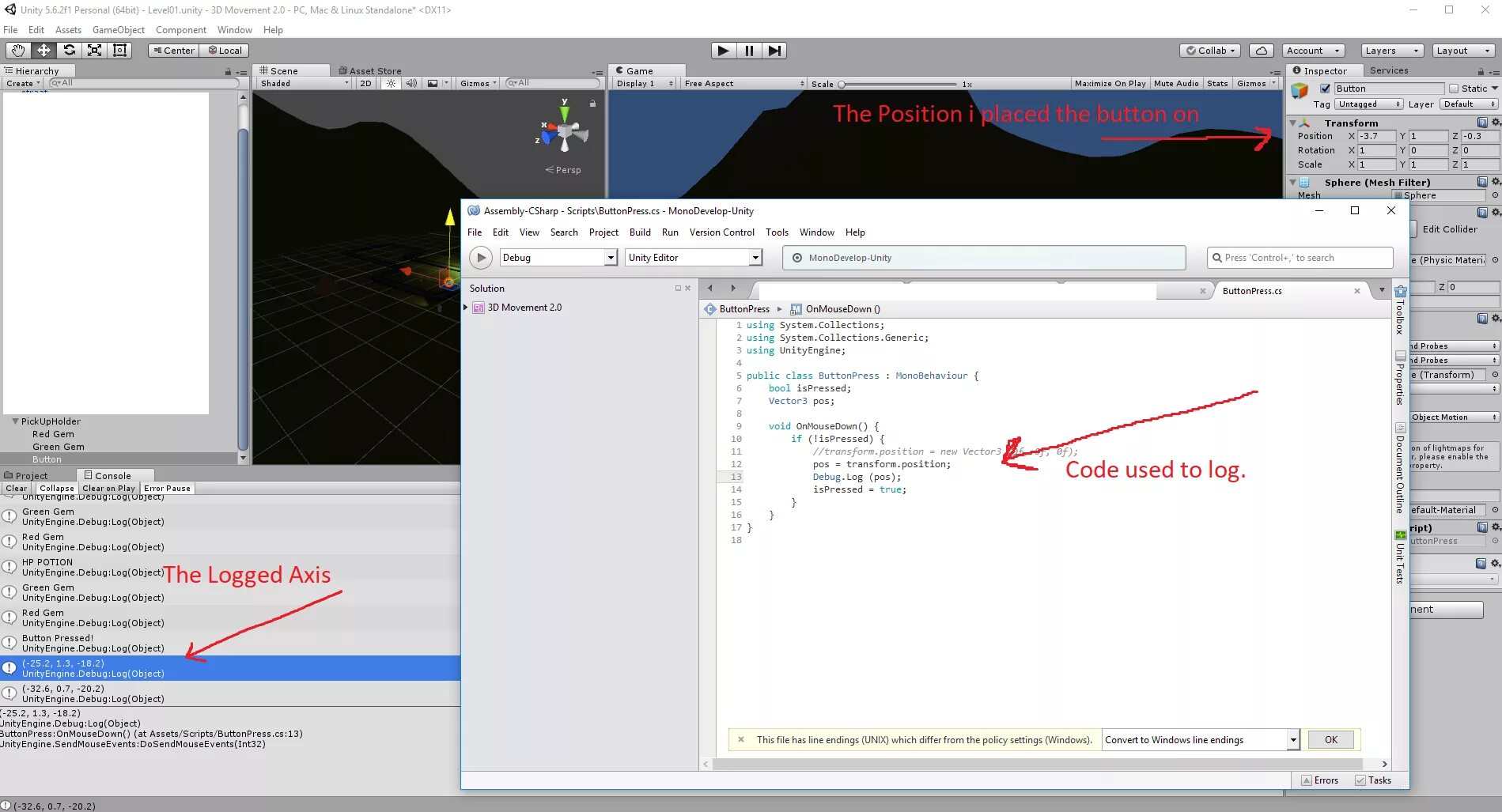Close the ButtonPress.cs tab
This screenshot has height=812, width=1502.
pyautogui.click(x=1357, y=291)
